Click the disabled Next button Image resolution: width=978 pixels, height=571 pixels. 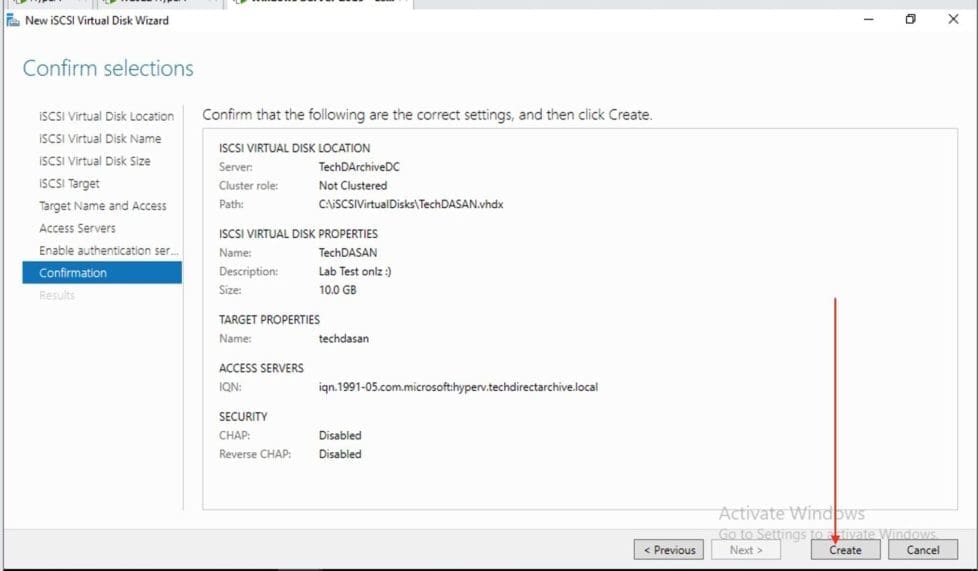click(746, 550)
